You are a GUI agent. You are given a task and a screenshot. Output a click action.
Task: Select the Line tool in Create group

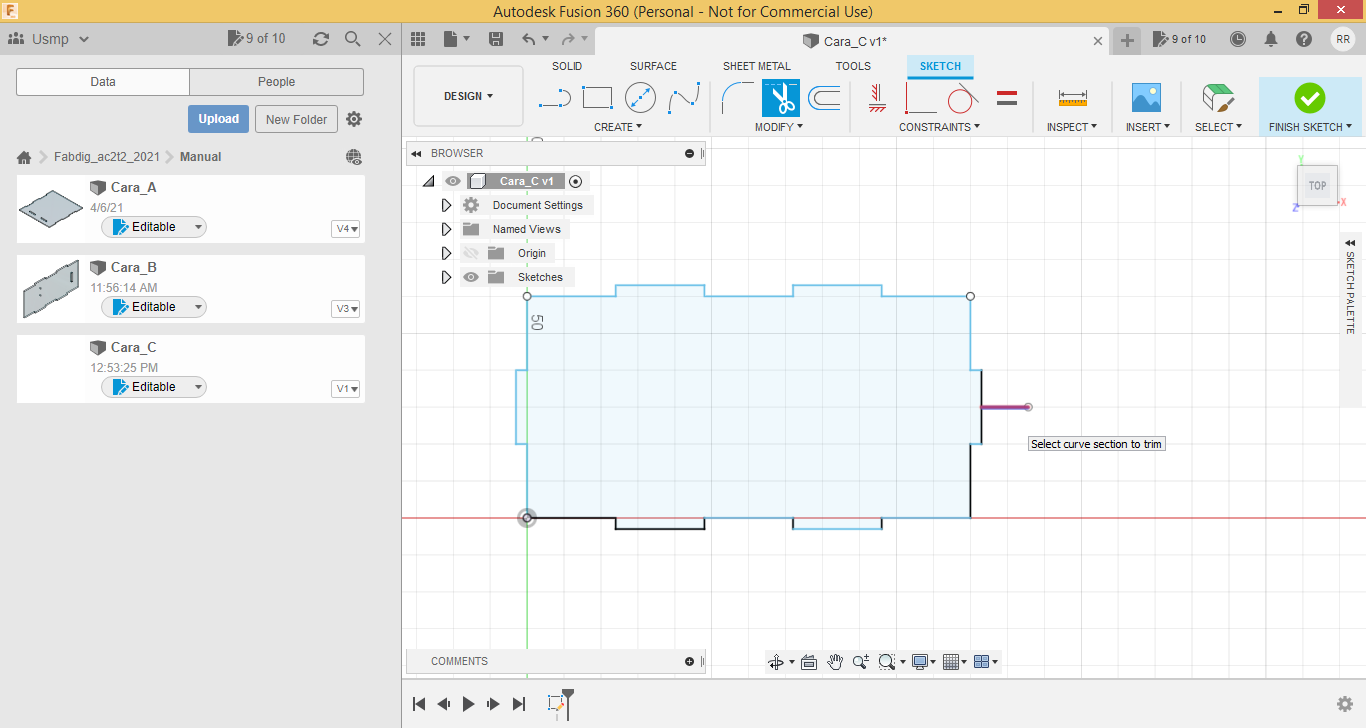[554, 98]
